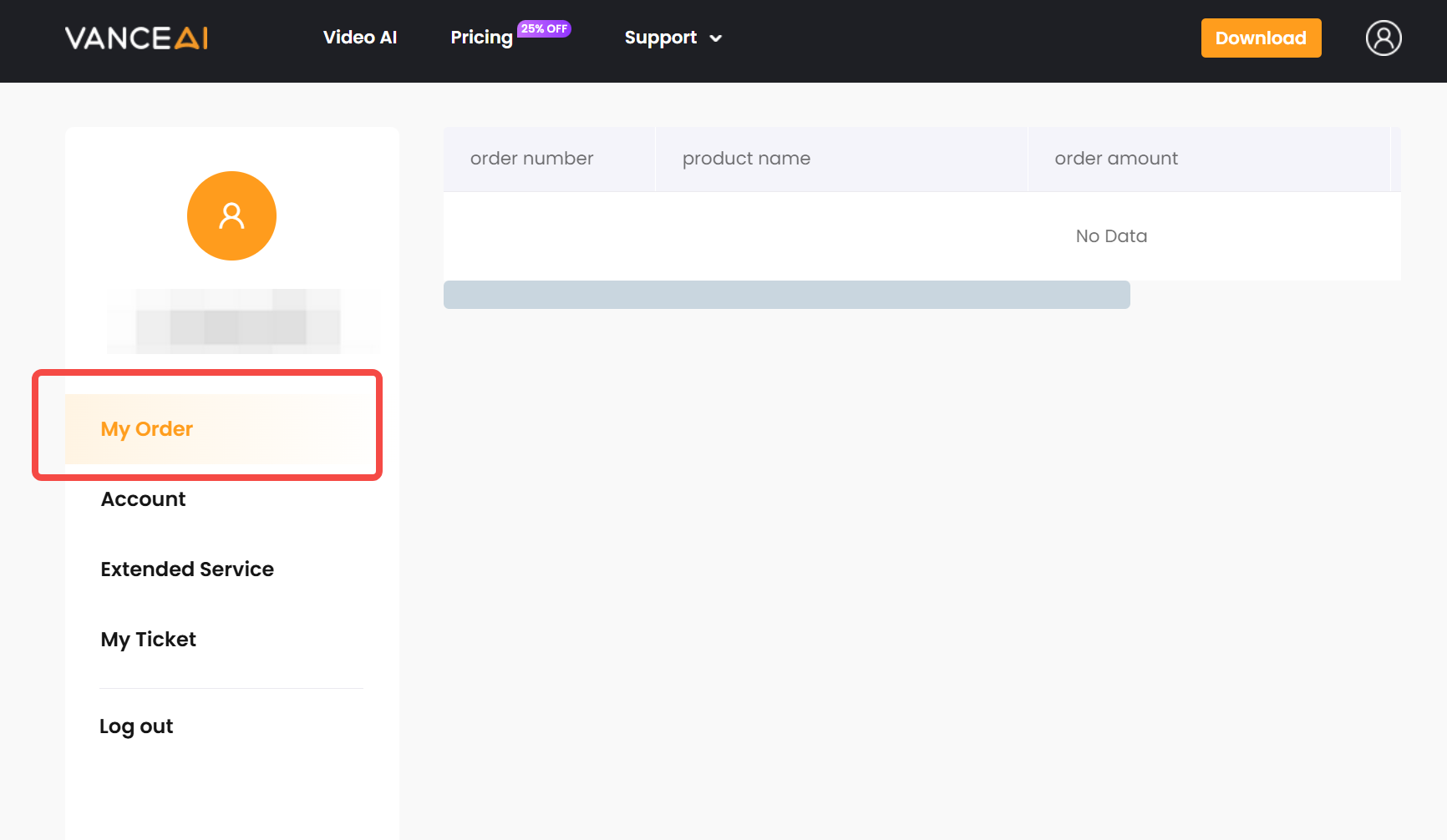This screenshot has width=1447, height=840.
Task: Open Extended Service section
Action: pos(187,569)
